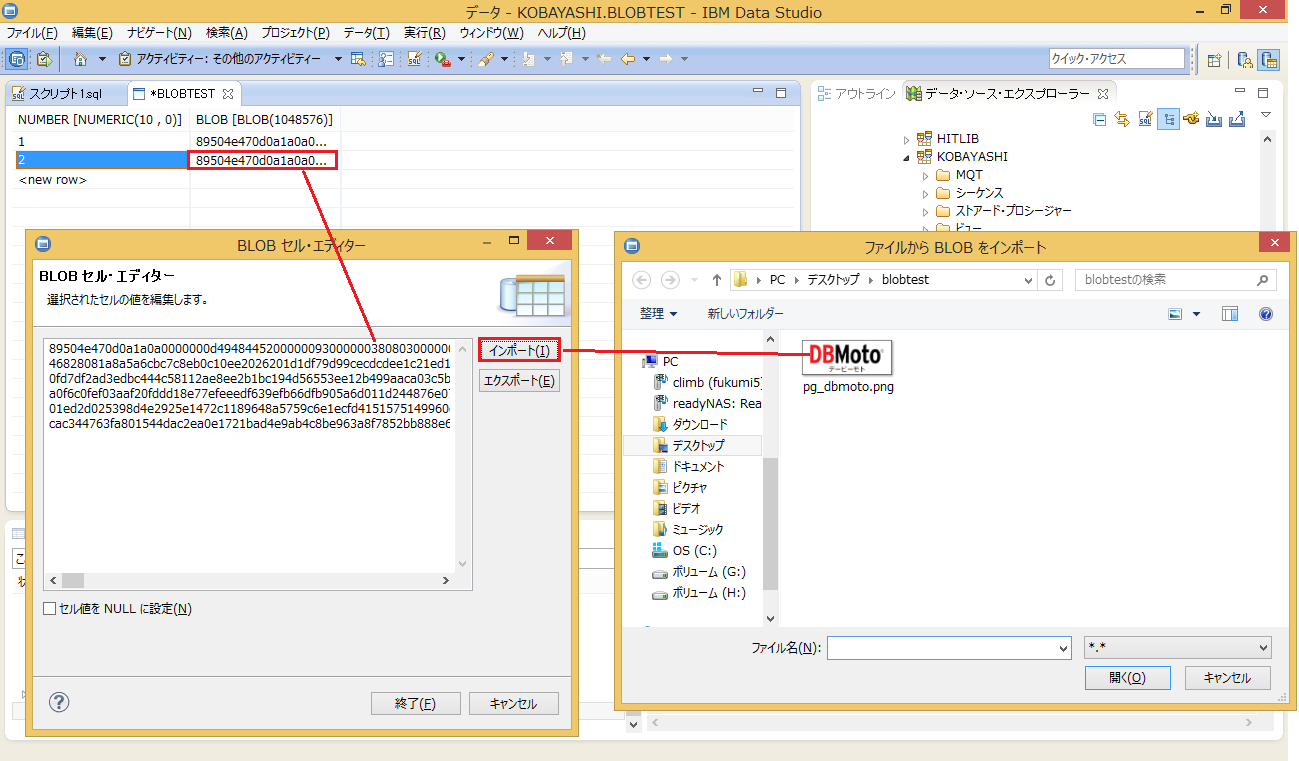Open dropdown arrow next to home icon

pos(102,59)
